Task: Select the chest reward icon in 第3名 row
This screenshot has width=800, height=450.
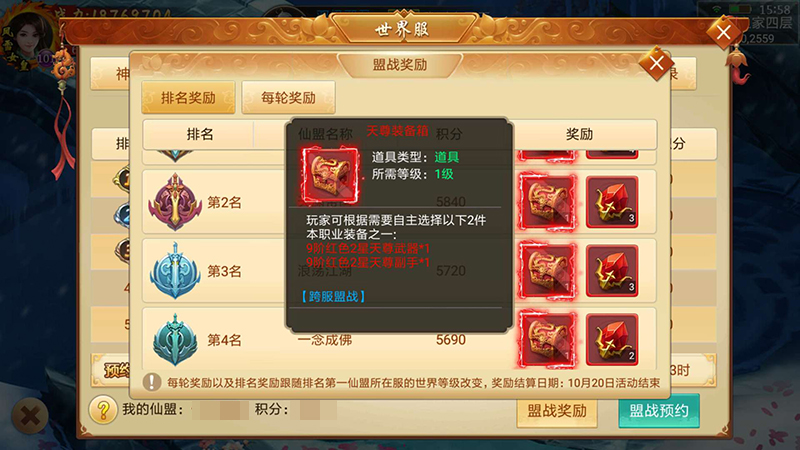Action: point(547,271)
